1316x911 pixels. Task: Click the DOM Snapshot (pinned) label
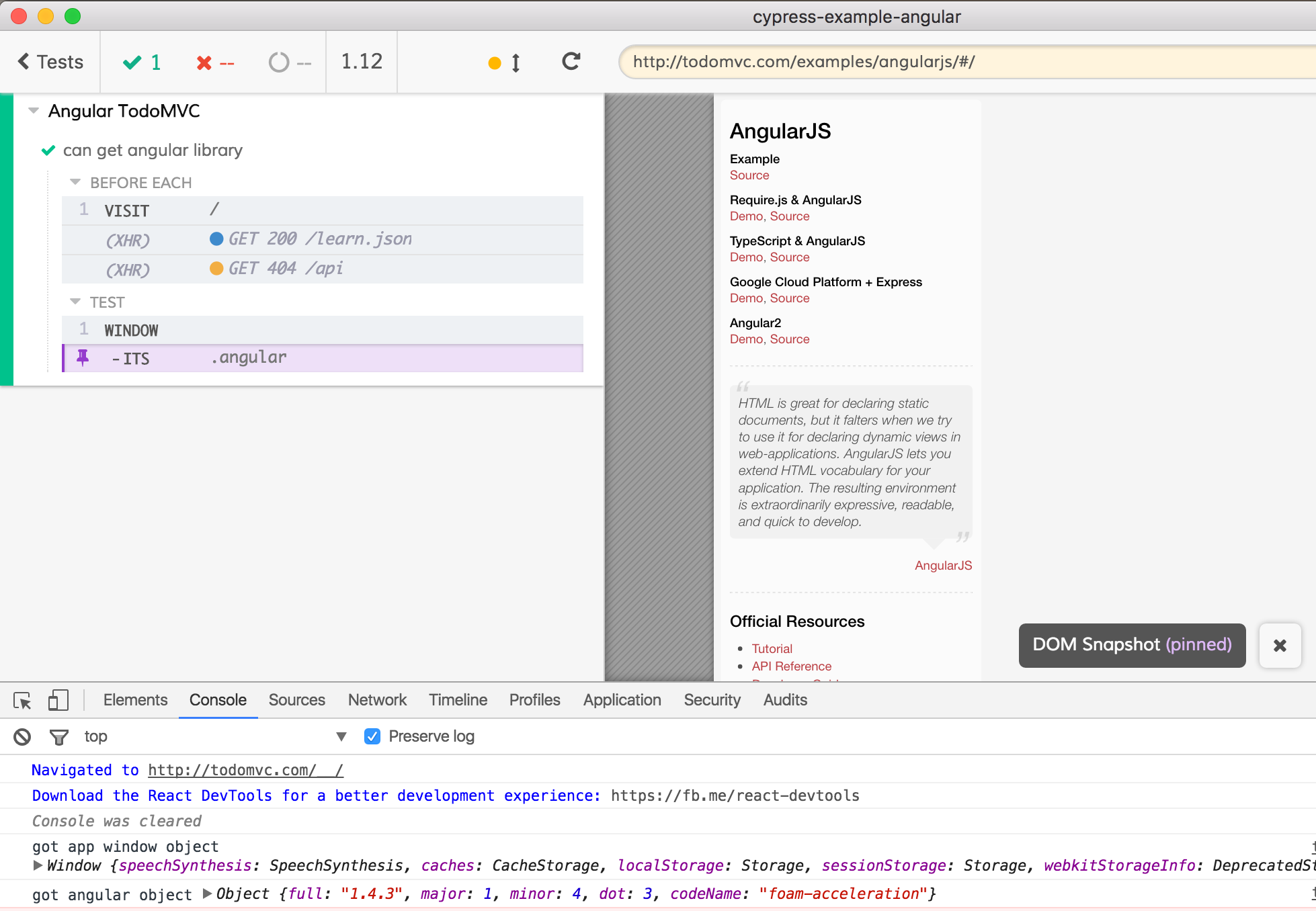1132,645
